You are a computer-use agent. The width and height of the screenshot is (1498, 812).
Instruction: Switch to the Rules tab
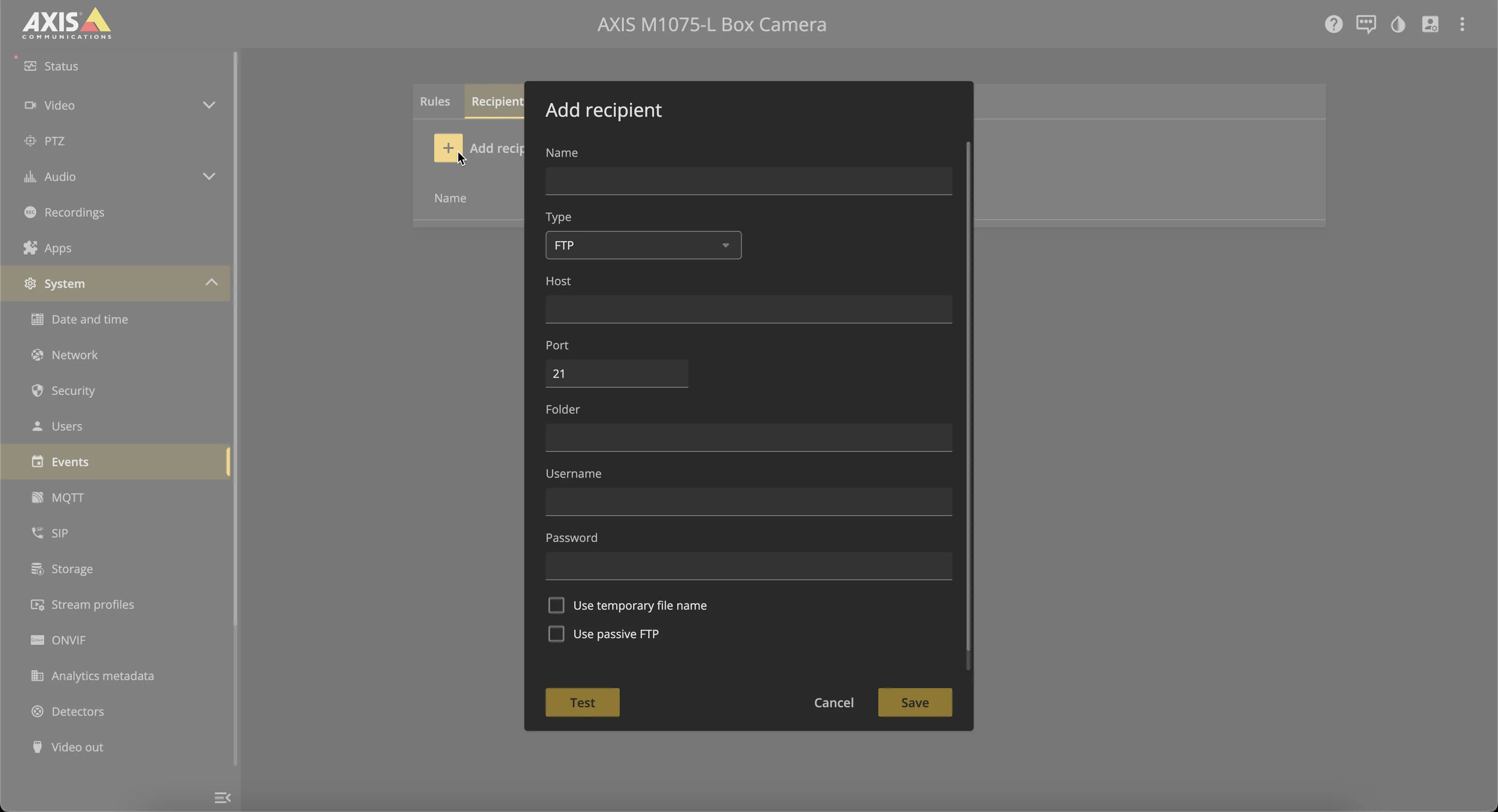click(x=435, y=101)
